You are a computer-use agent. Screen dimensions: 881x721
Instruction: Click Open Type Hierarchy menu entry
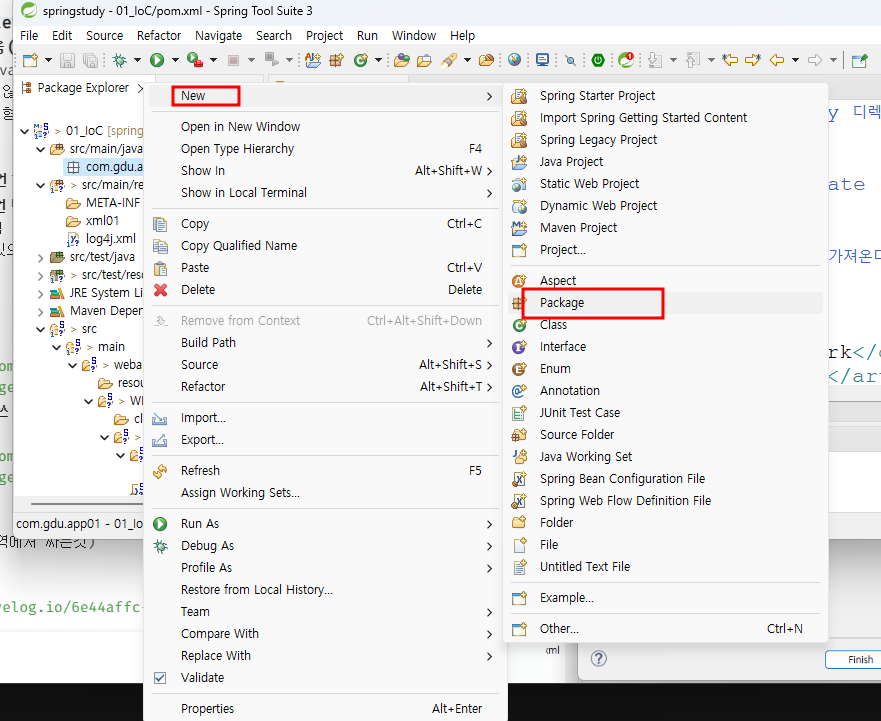click(x=326, y=149)
